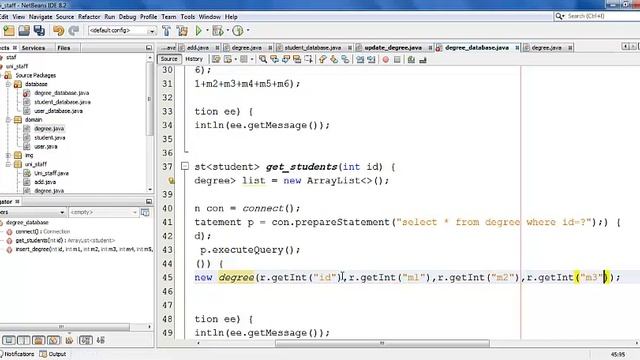Click the New Project toolbar icon

9,31
